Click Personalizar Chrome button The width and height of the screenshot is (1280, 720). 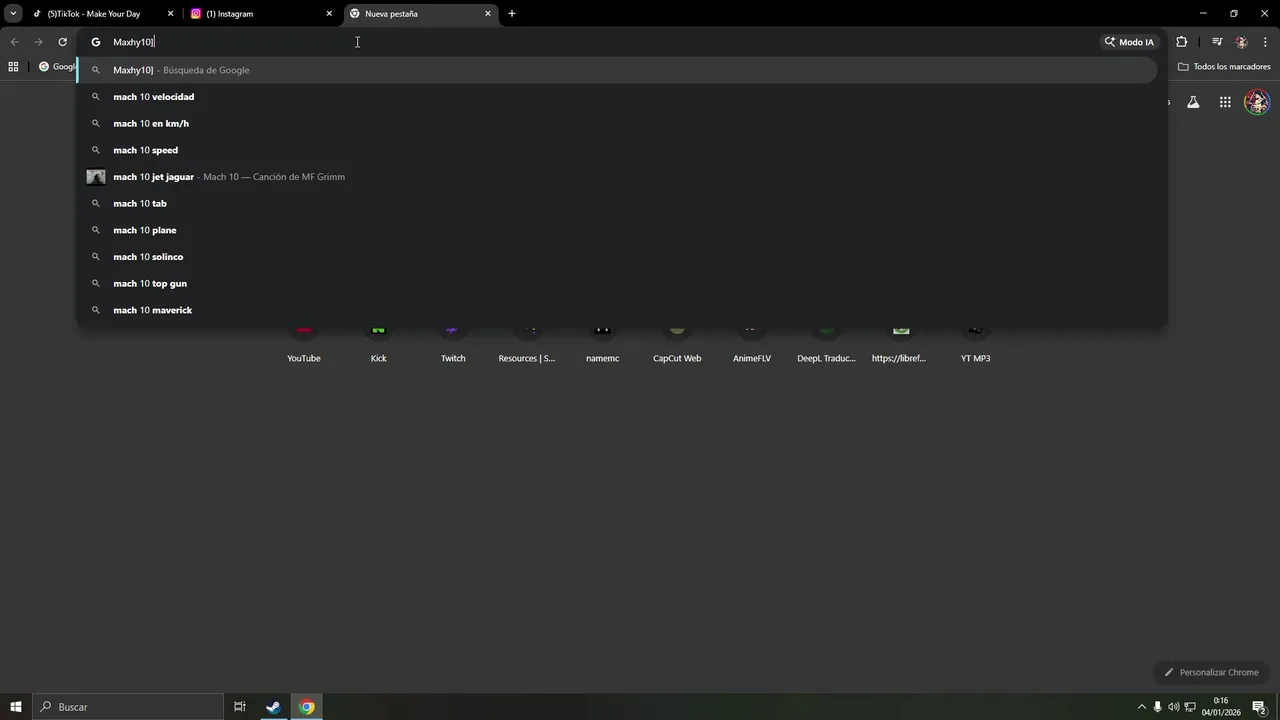[x=1211, y=672]
